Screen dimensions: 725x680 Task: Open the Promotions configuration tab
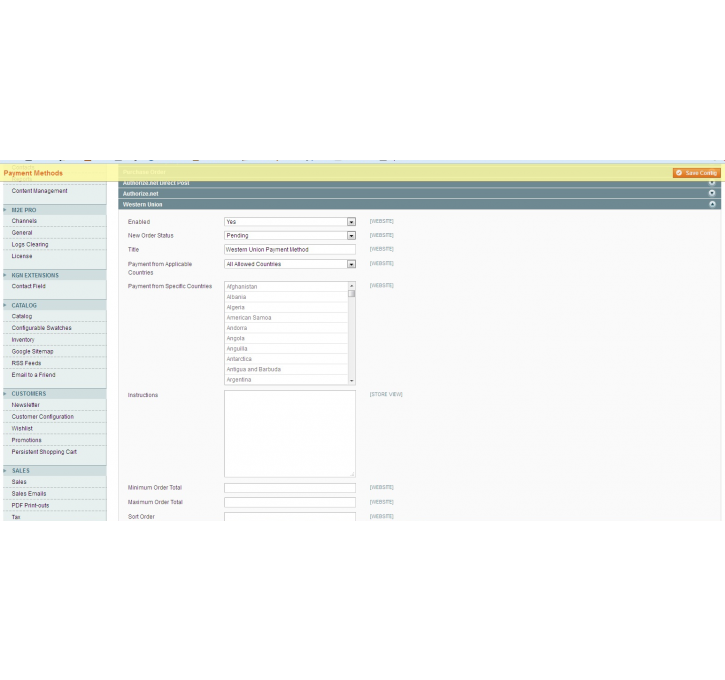coord(26,440)
